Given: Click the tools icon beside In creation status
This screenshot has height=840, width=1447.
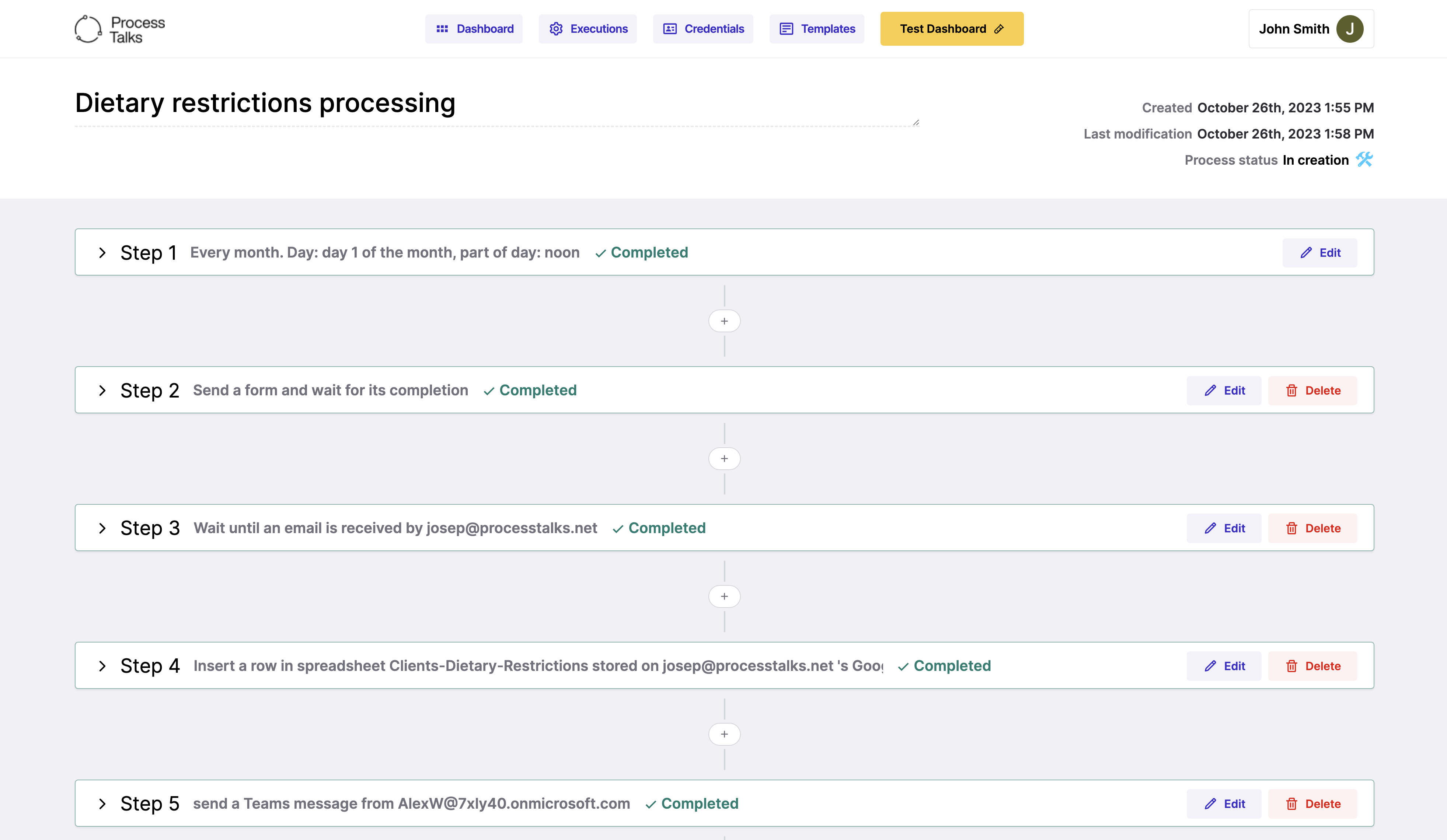Looking at the screenshot, I should [1364, 160].
